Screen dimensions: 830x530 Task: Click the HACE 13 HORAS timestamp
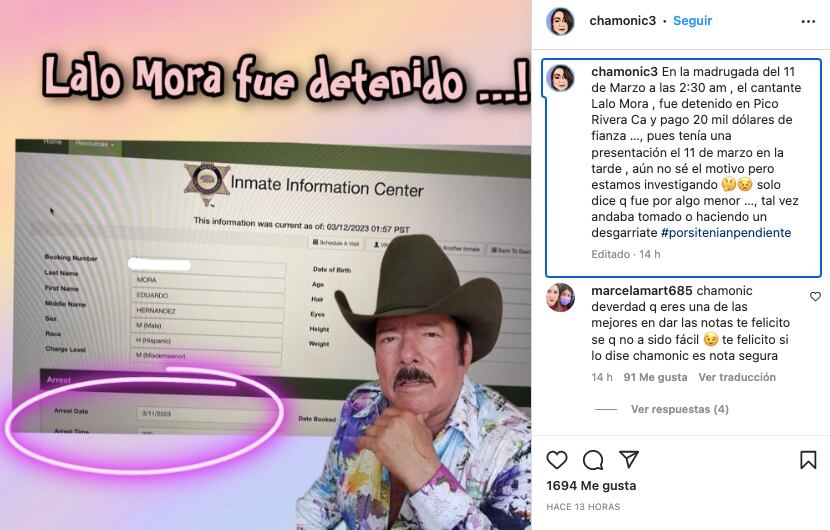pyautogui.click(x=583, y=507)
